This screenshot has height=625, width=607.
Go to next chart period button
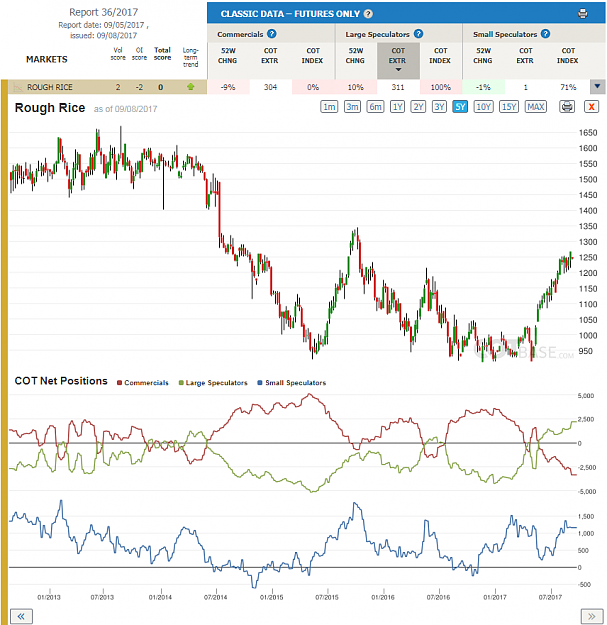pos(592,616)
